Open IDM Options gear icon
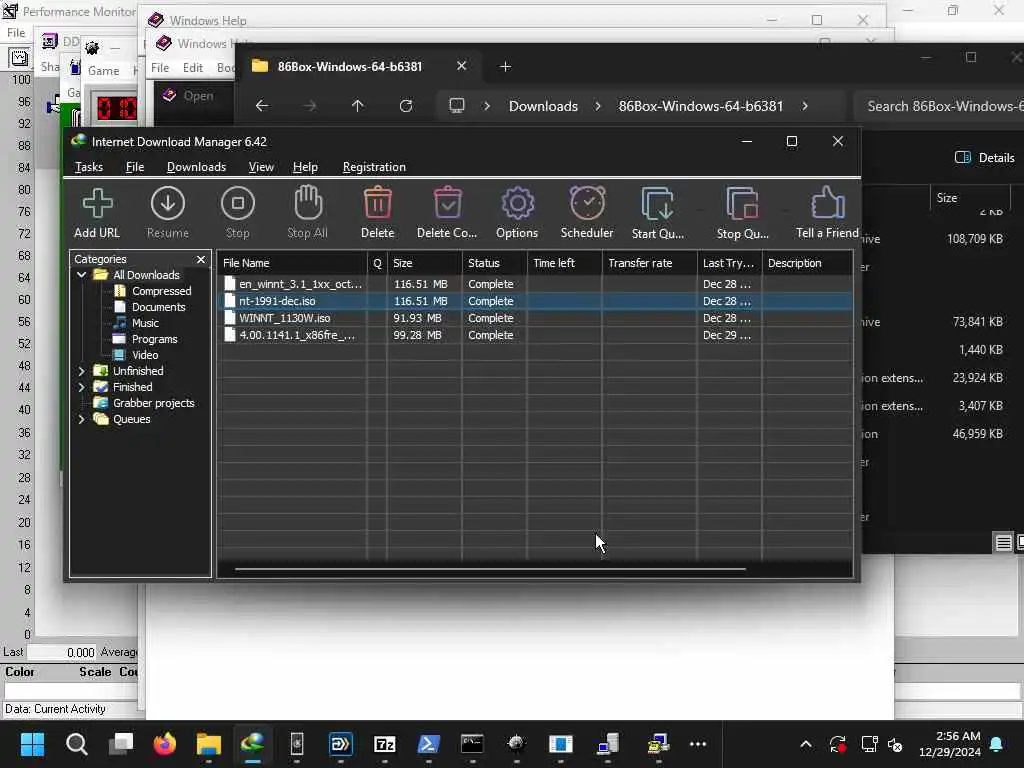Screen dimensions: 1024x768 [517, 203]
